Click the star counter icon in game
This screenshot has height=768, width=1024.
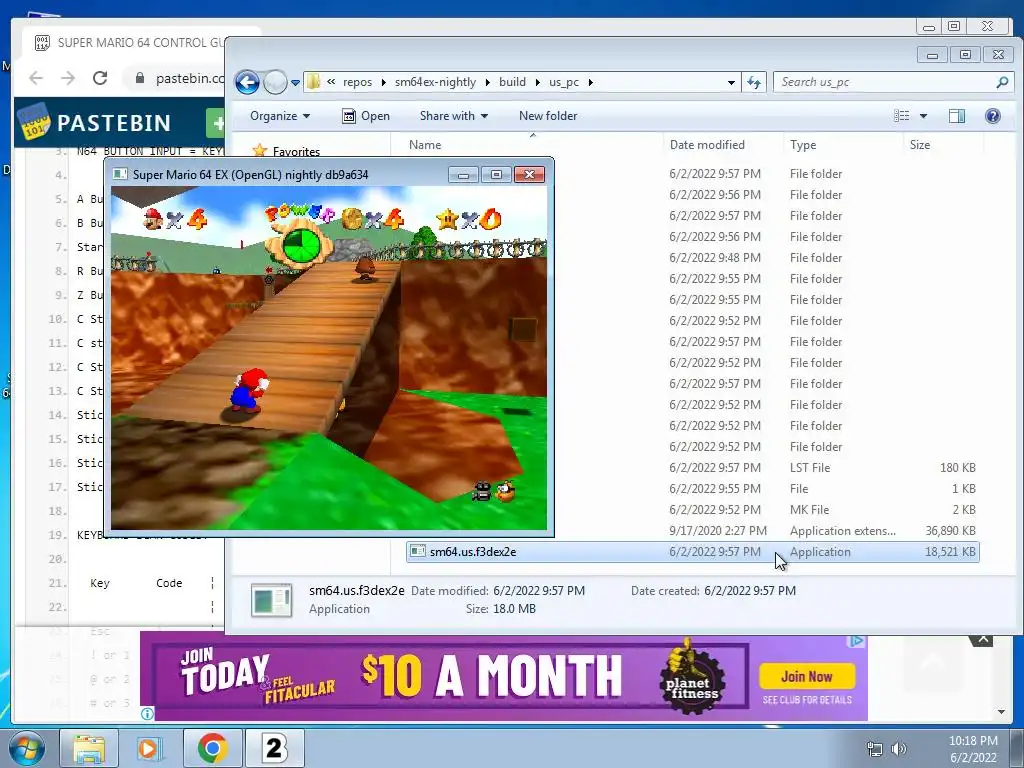pyautogui.click(x=448, y=219)
